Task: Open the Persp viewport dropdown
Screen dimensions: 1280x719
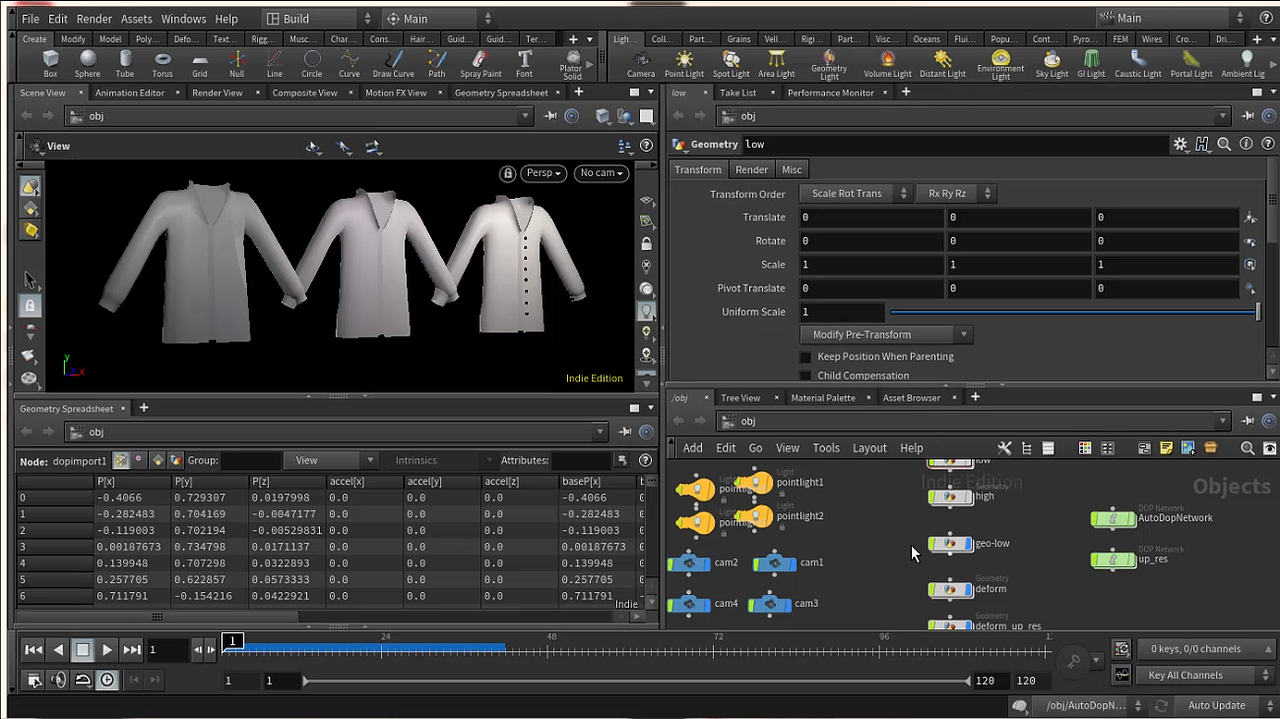Action: (545, 173)
